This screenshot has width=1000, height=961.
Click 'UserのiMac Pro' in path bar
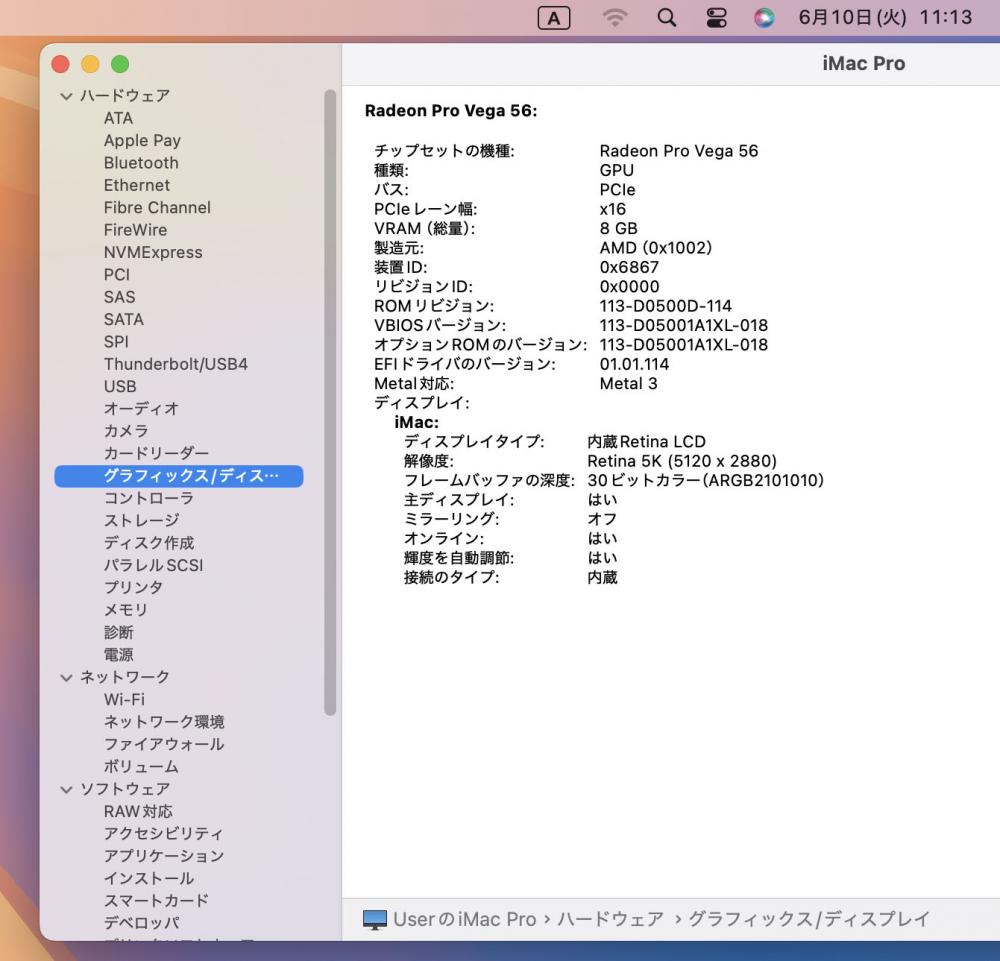click(464, 920)
